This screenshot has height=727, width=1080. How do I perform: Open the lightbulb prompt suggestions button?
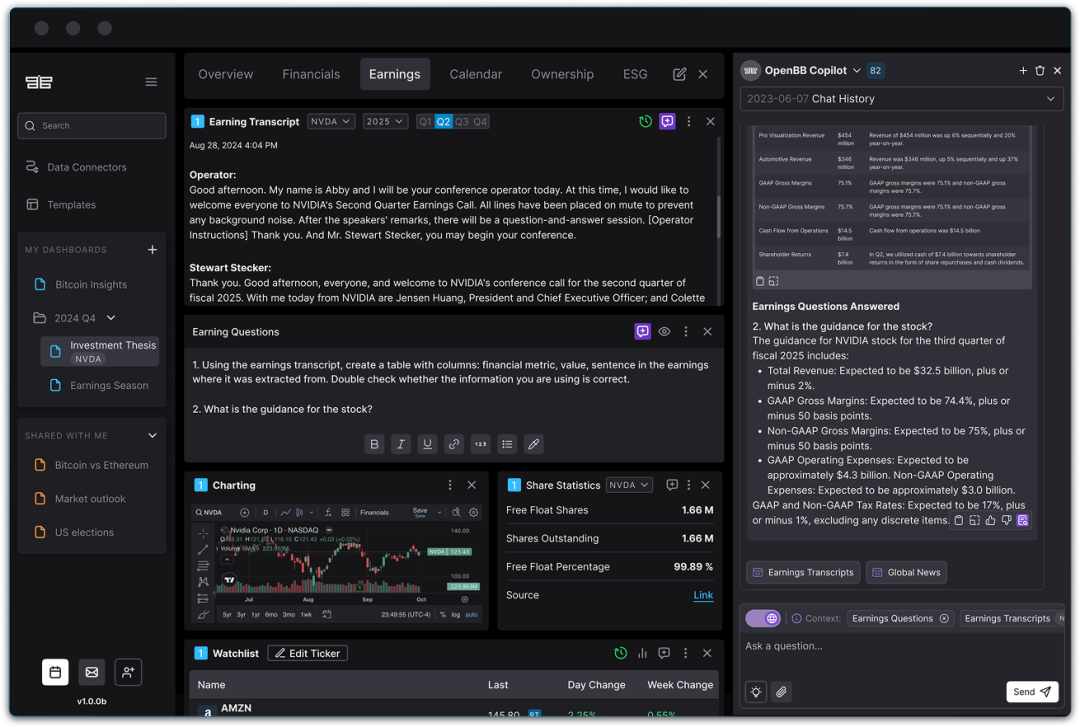click(756, 692)
